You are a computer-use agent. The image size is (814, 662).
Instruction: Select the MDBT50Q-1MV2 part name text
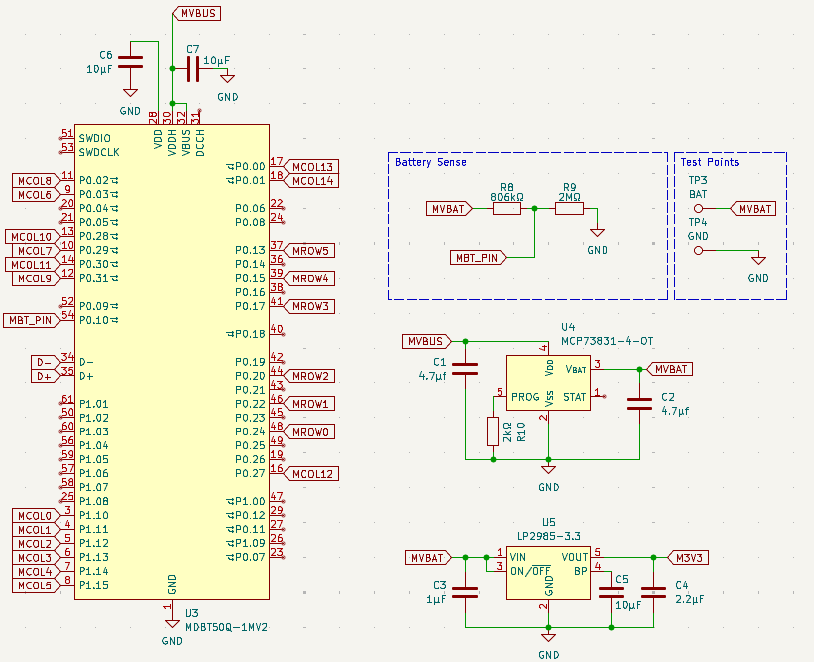tap(227, 627)
